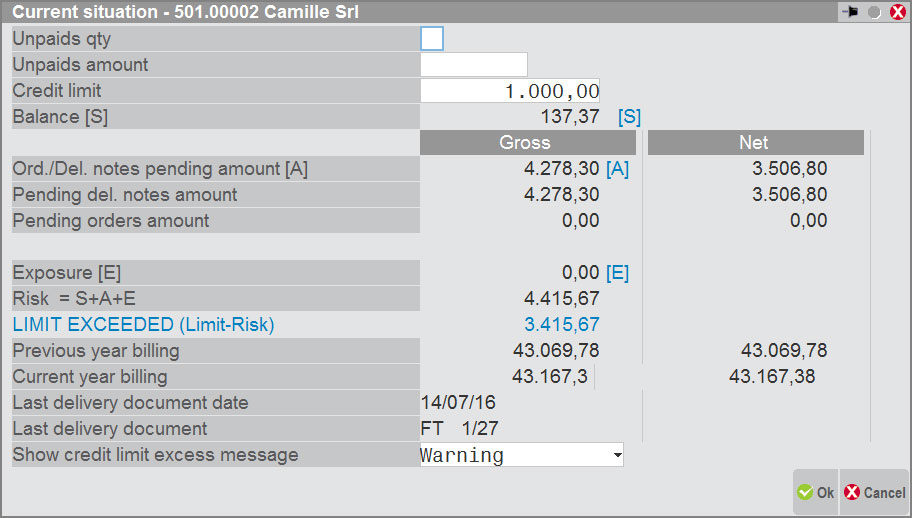Screen dimensions: 912x518
Task: Click the LIMIT EXCEEDED (Limit-Risk) label
Action: (x=143, y=325)
